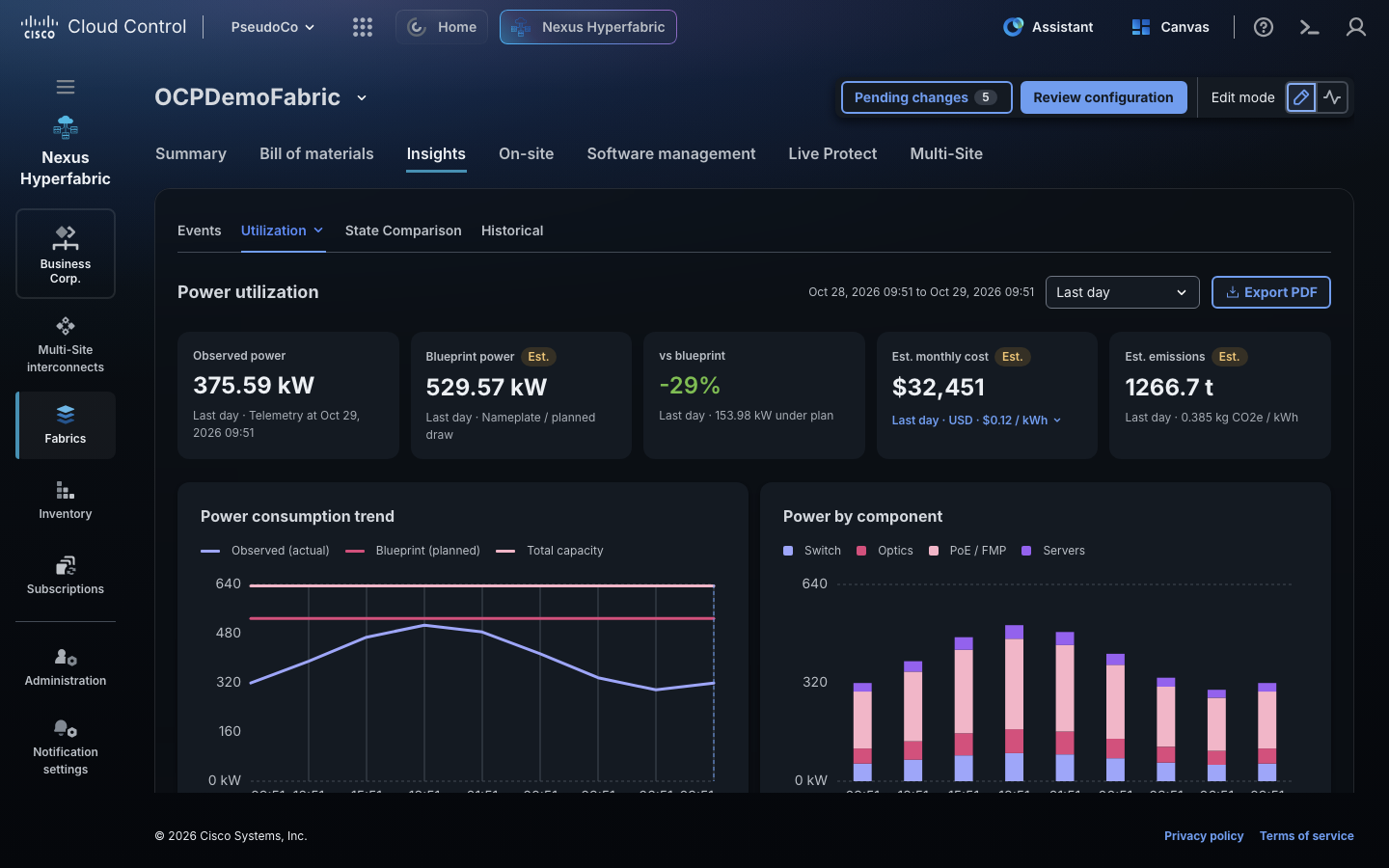The height and width of the screenshot is (868, 1389).
Task: Switch to monitoring mode pulse toggle
Action: [1332, 97]
